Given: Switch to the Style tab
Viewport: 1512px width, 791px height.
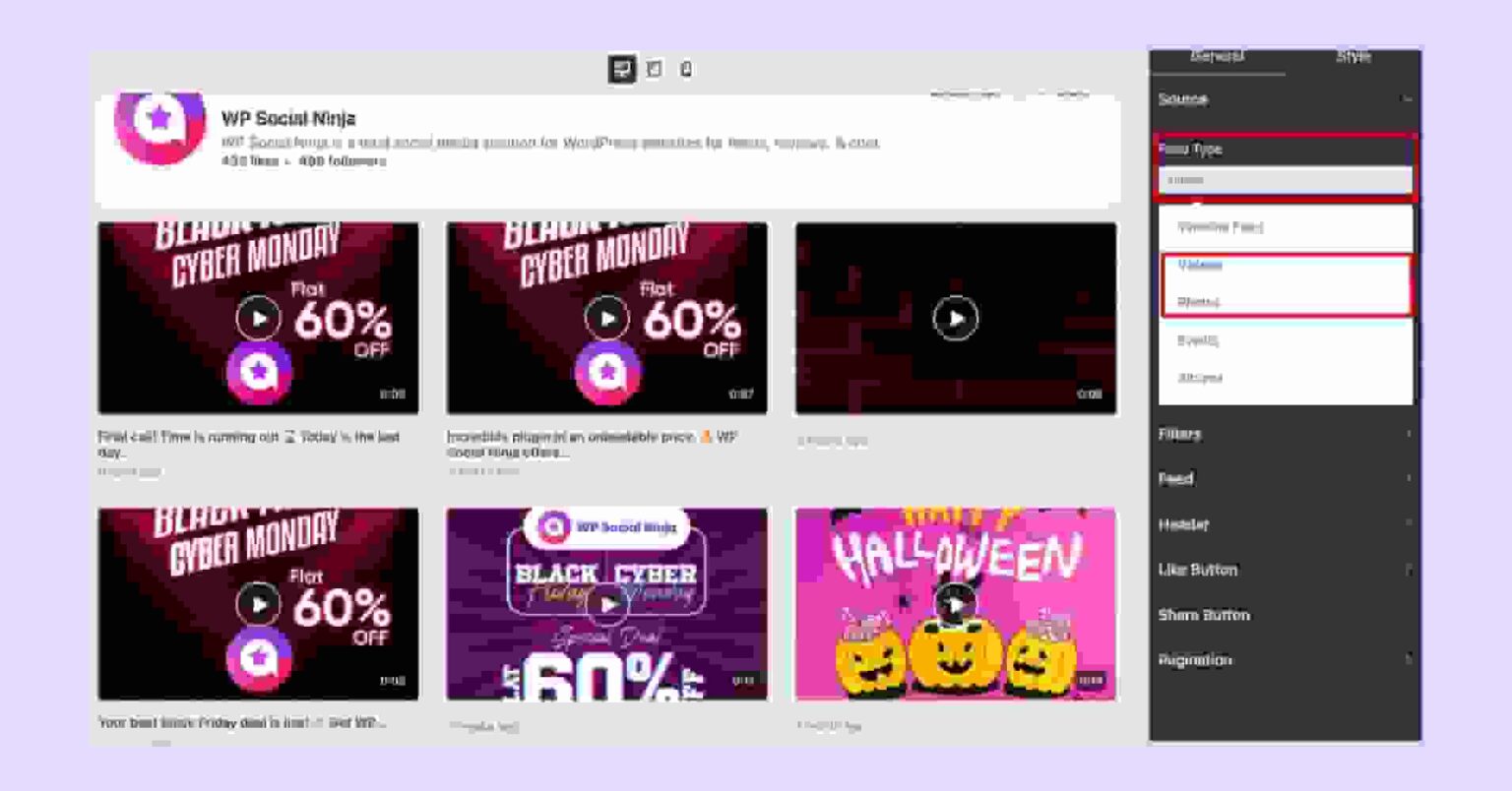Looking at the screenshot, I should (1353, 56).
